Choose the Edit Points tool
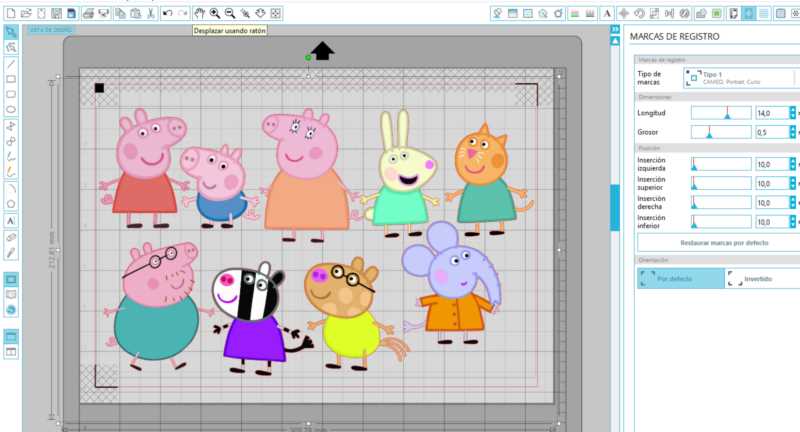 (11, 48)
